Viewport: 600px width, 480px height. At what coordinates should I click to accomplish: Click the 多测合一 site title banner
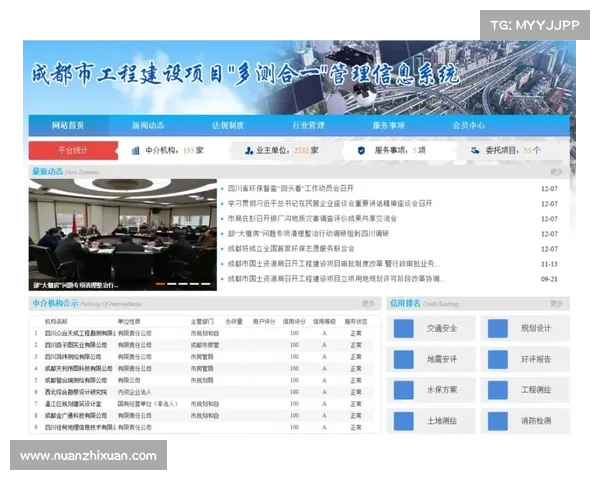[245, 74]
